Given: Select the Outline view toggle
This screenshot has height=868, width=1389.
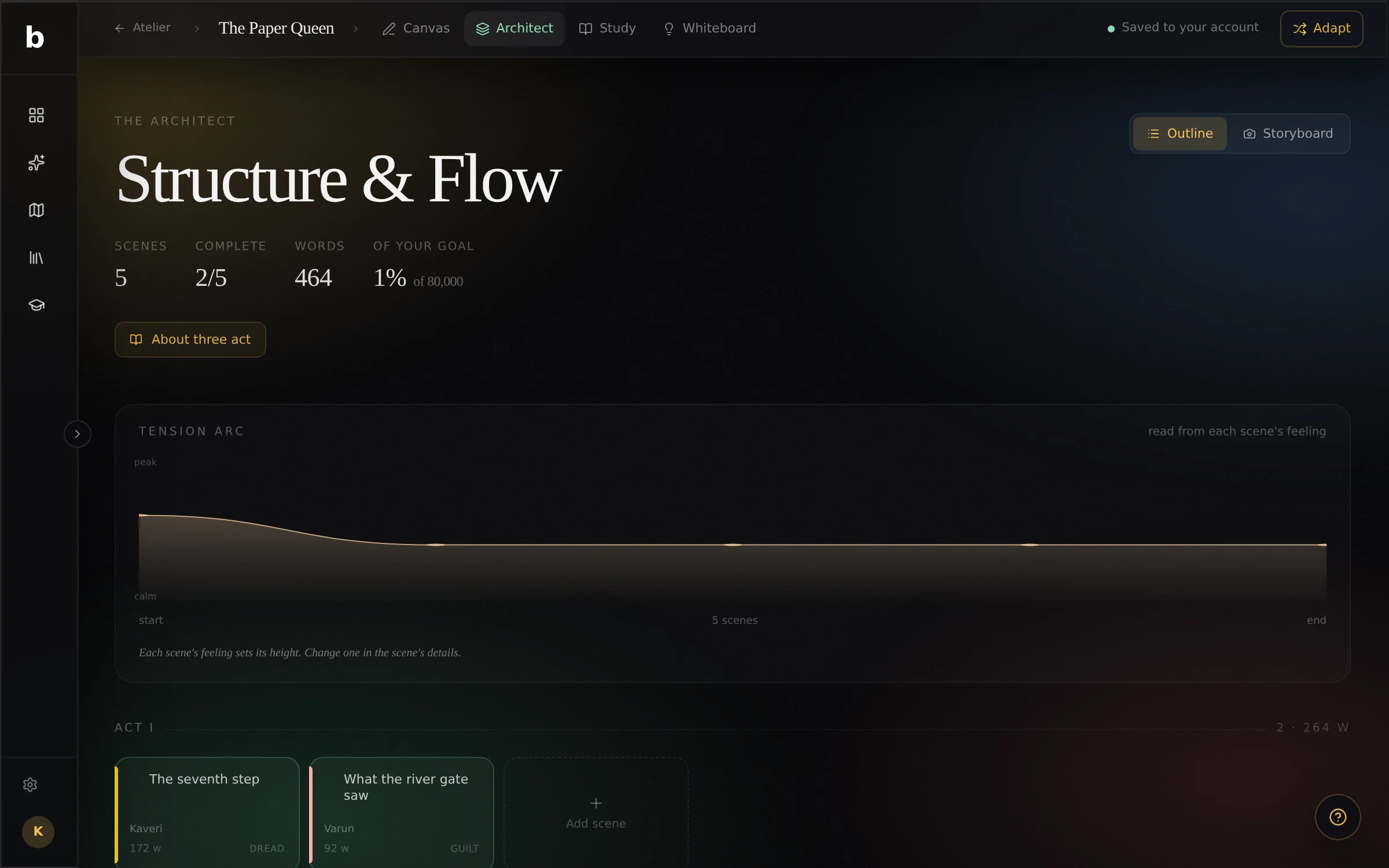Looking at the screenshot, I should click(x=1179, y=134).
